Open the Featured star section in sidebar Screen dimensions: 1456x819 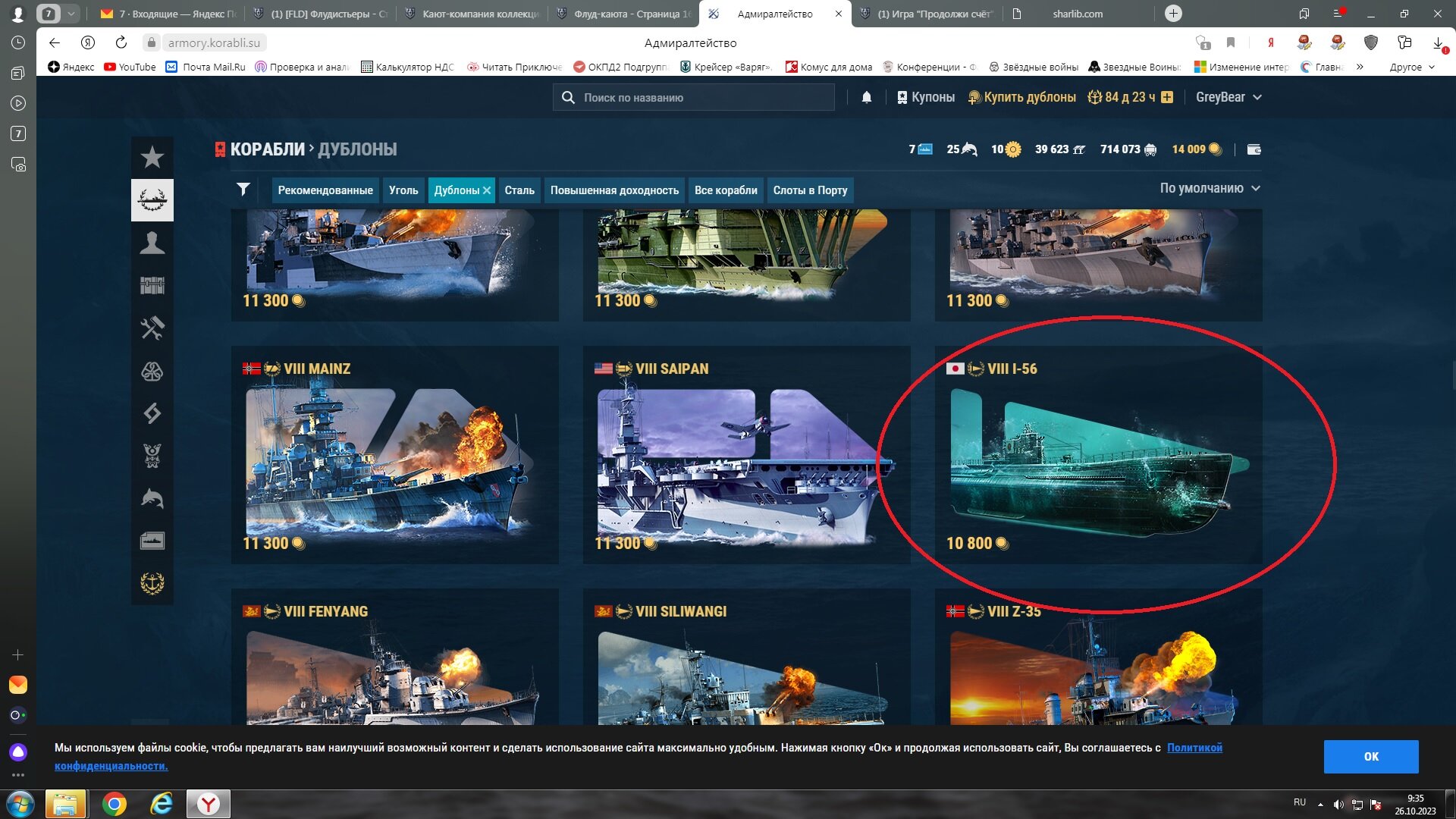click(152, 157)
